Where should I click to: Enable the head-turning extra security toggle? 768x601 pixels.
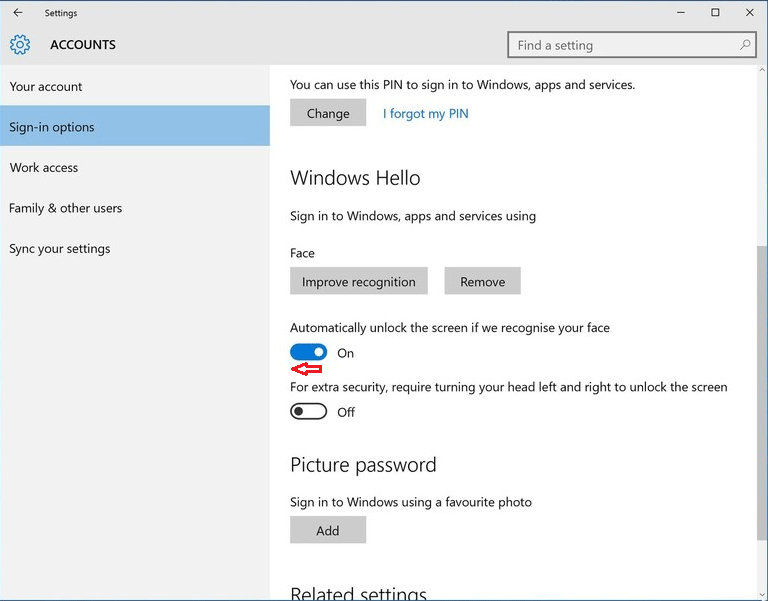point(308,411)
